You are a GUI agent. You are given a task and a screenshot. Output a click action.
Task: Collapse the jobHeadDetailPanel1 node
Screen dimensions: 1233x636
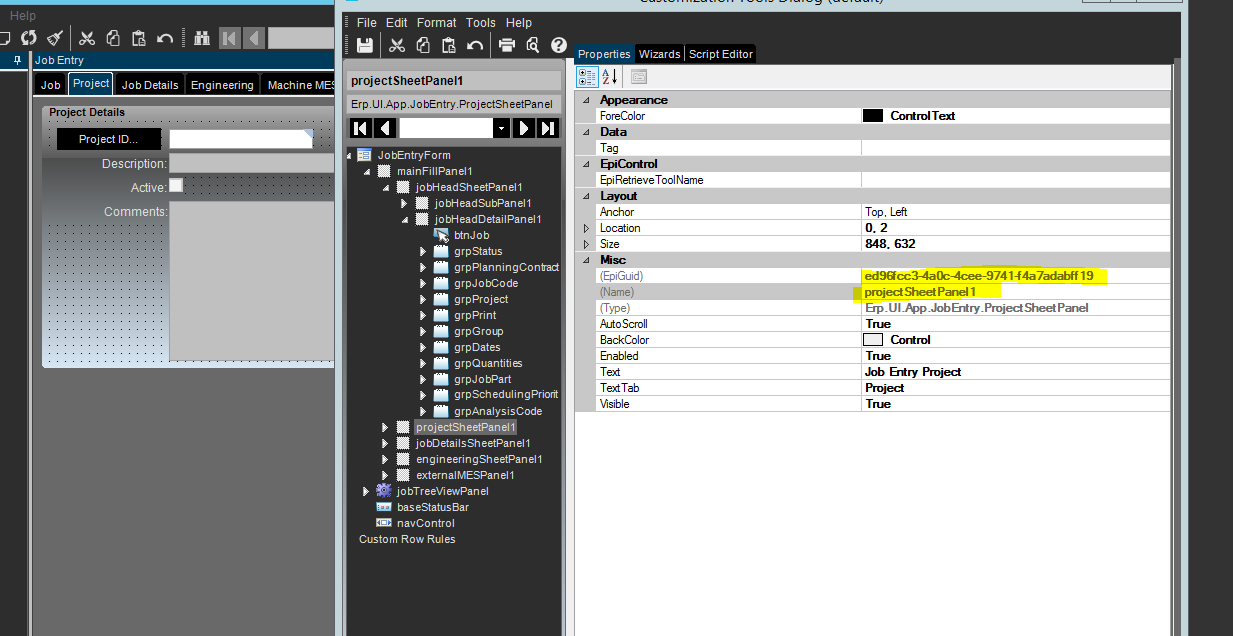[x=405, y=220]
